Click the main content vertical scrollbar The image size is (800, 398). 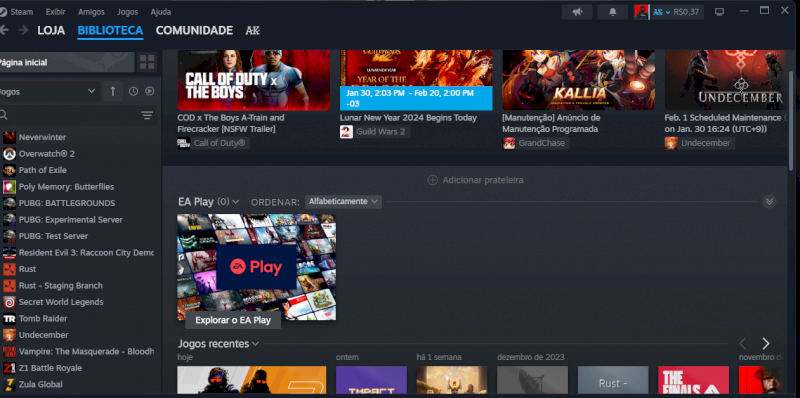[x=791, y=120]
